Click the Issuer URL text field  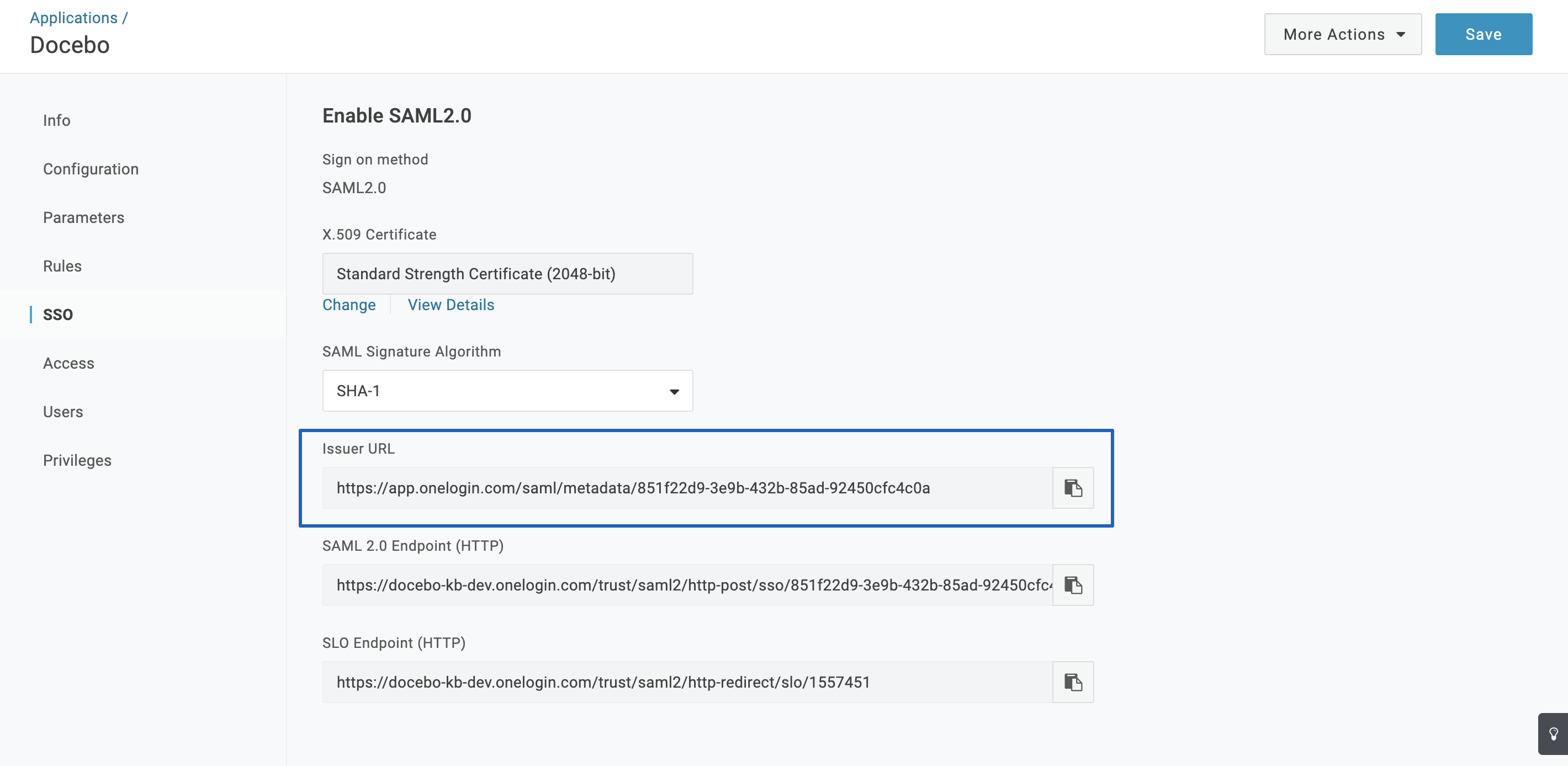[687, 488]
